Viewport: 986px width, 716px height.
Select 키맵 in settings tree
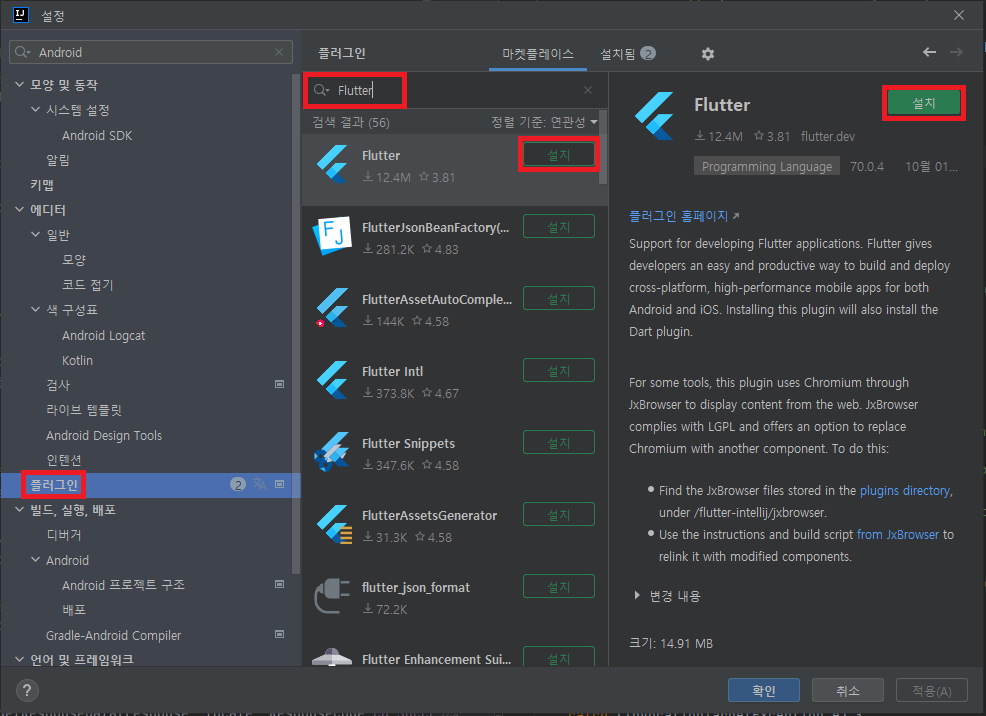coord(42,185)
